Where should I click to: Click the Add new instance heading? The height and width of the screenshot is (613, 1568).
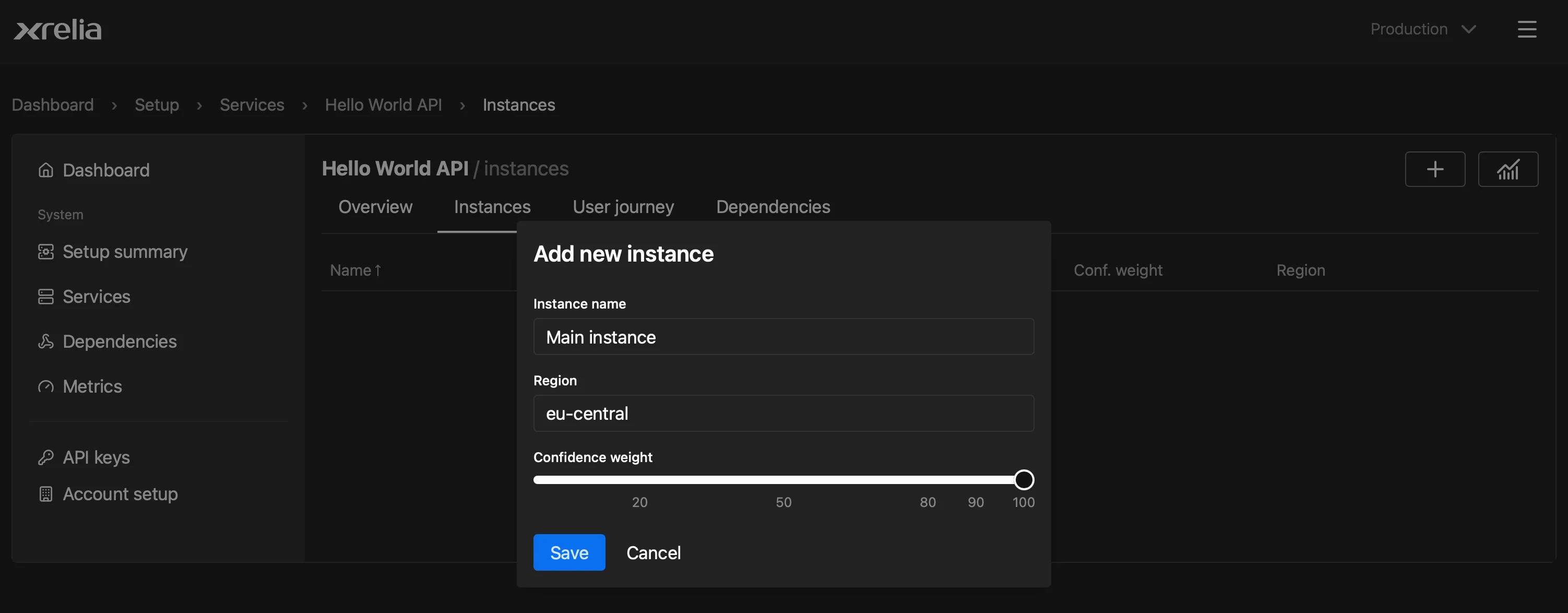(x=623, y=253)
